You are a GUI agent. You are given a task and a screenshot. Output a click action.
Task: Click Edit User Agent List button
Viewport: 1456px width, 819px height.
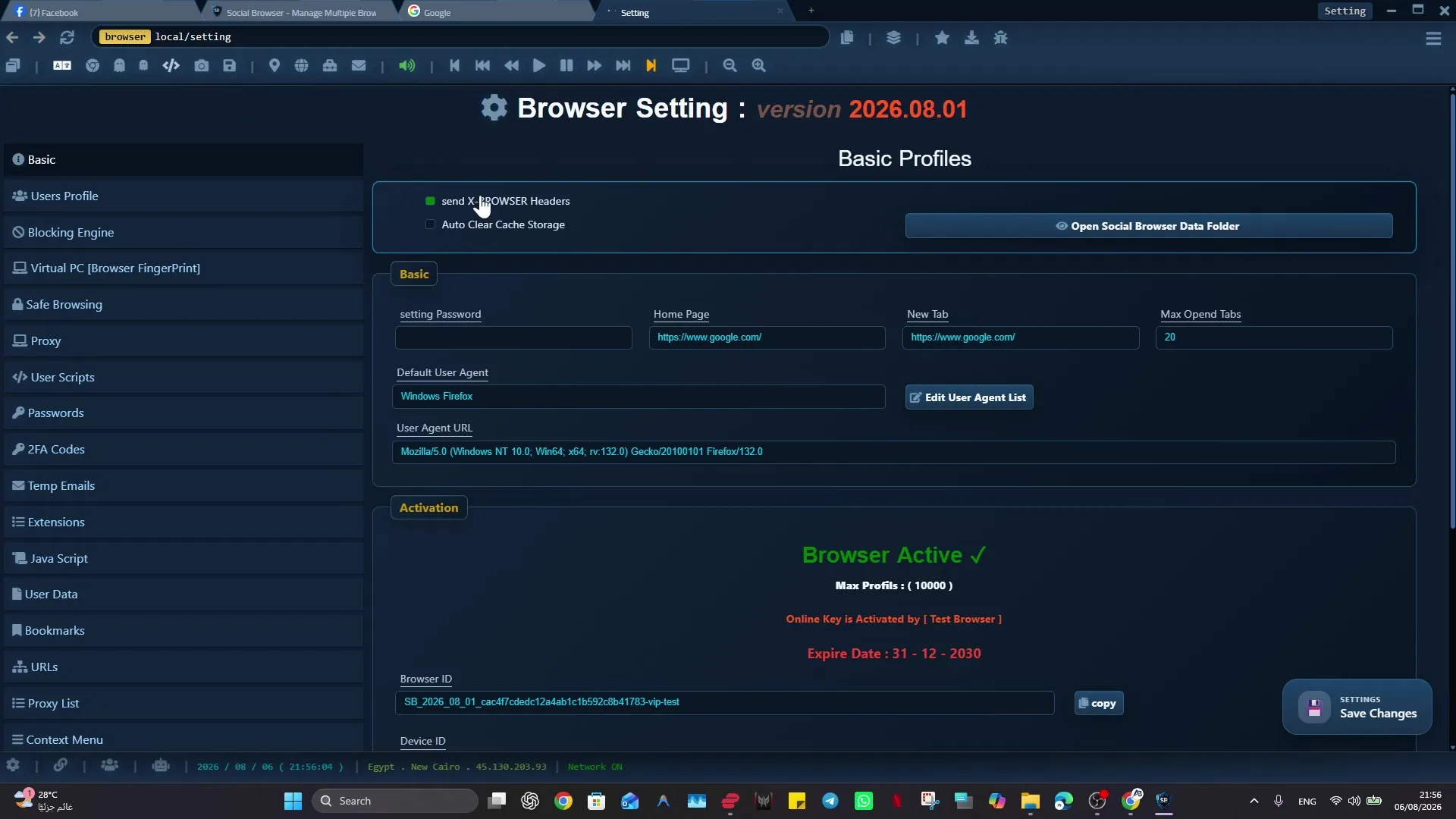click(968, 397)
